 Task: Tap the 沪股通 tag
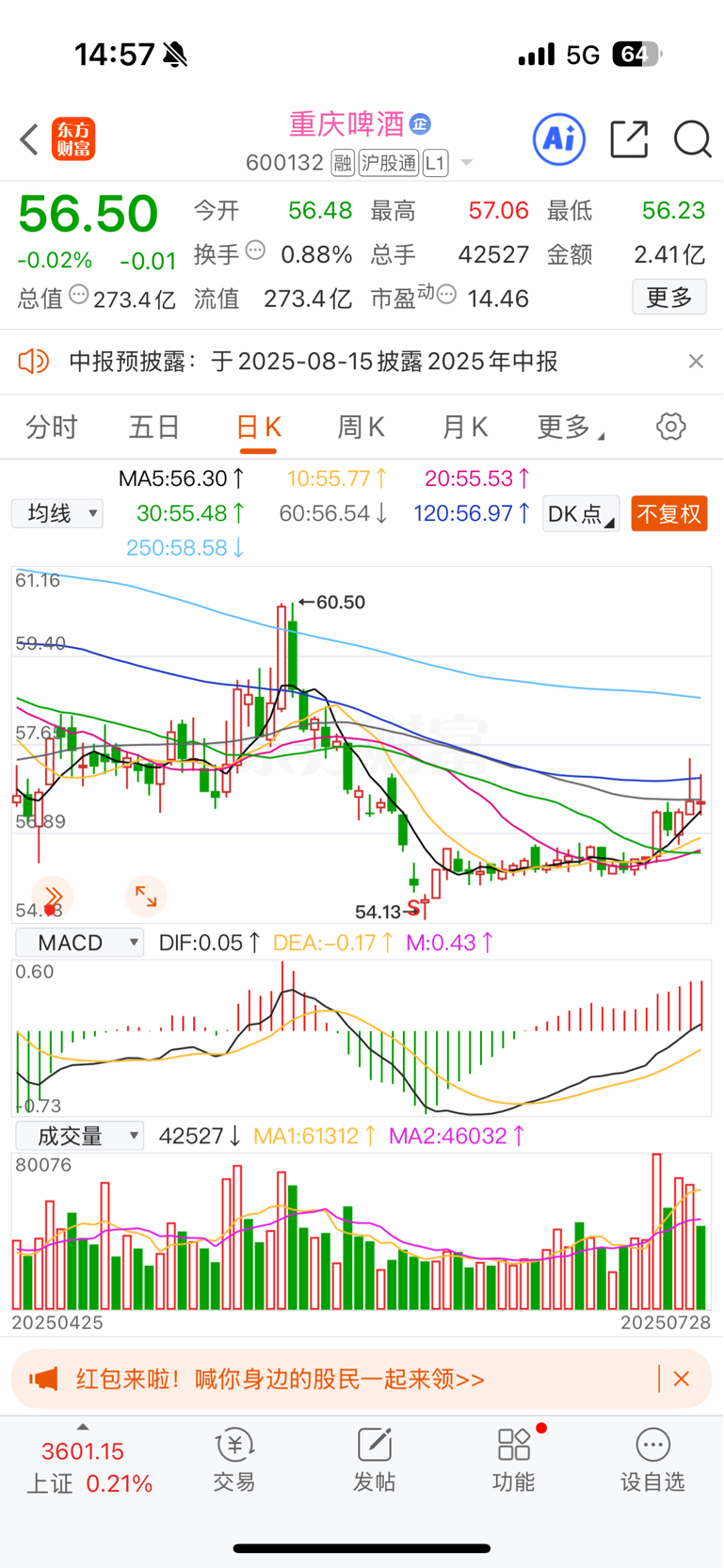click(388, 163)
